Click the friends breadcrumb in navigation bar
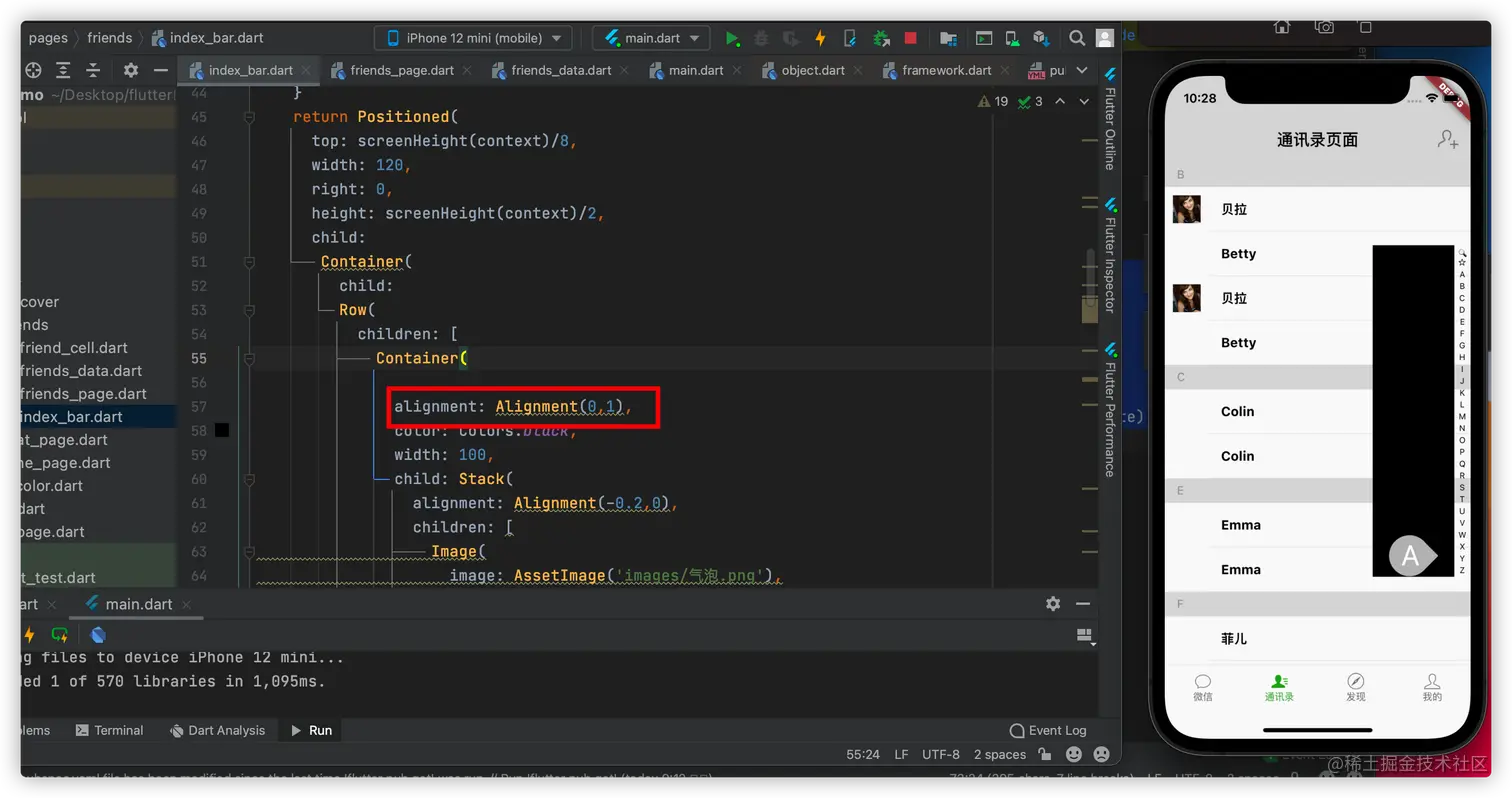This screenshot has height=798, width=1512. (110, 38)
